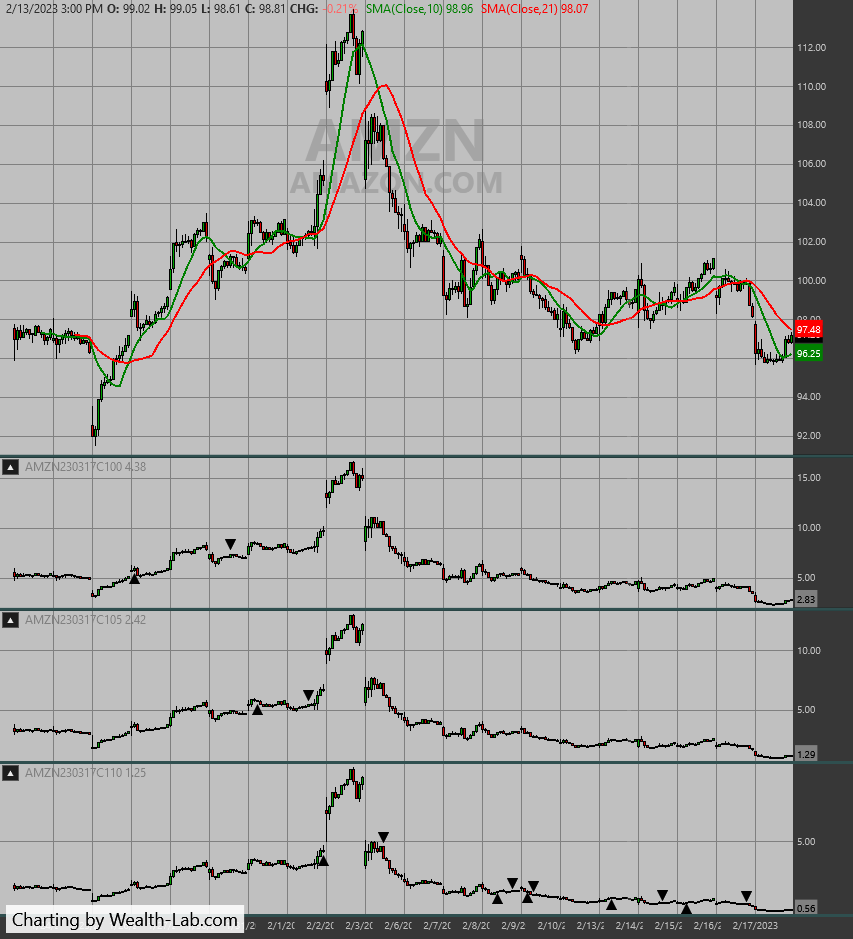Click the green SMA(Close,10) 98.96 label
The width and height of the screenshot is (853, 939).
click(x=419, y=9)
